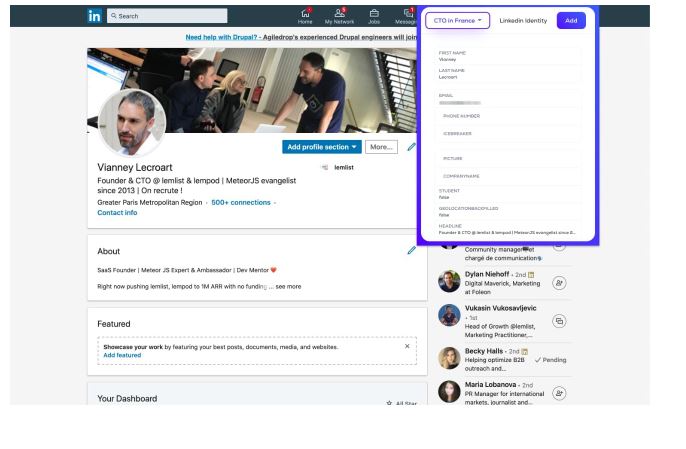Viewport: 686px width, 449px height.
Task: Click the Email field in lemlist panel
Action: coord(509,99)
